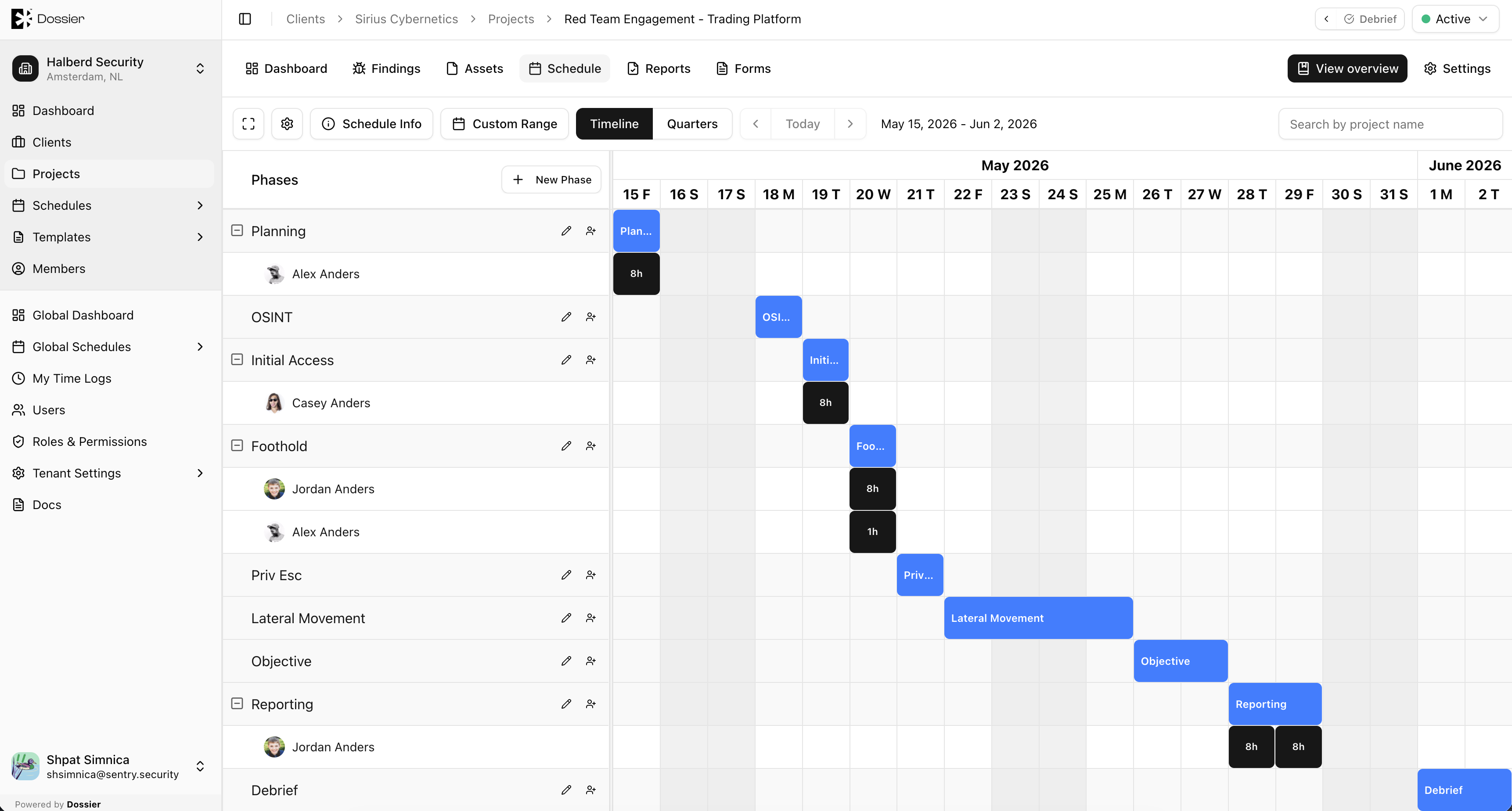Assign member to Reporting phase
The height and width of the screenshot is (811, 1512).
point(590,703)
